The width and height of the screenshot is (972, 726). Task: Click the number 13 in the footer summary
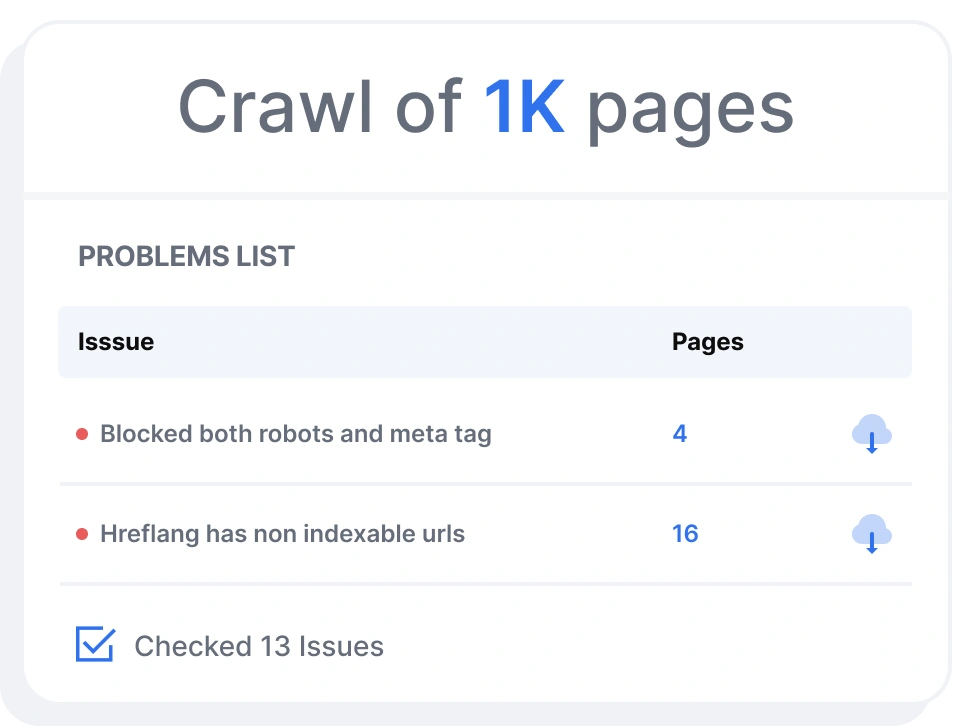click(275, 646)
